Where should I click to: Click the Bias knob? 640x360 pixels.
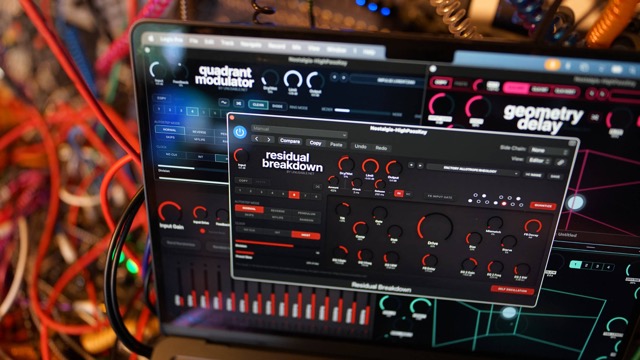[473, 239]
